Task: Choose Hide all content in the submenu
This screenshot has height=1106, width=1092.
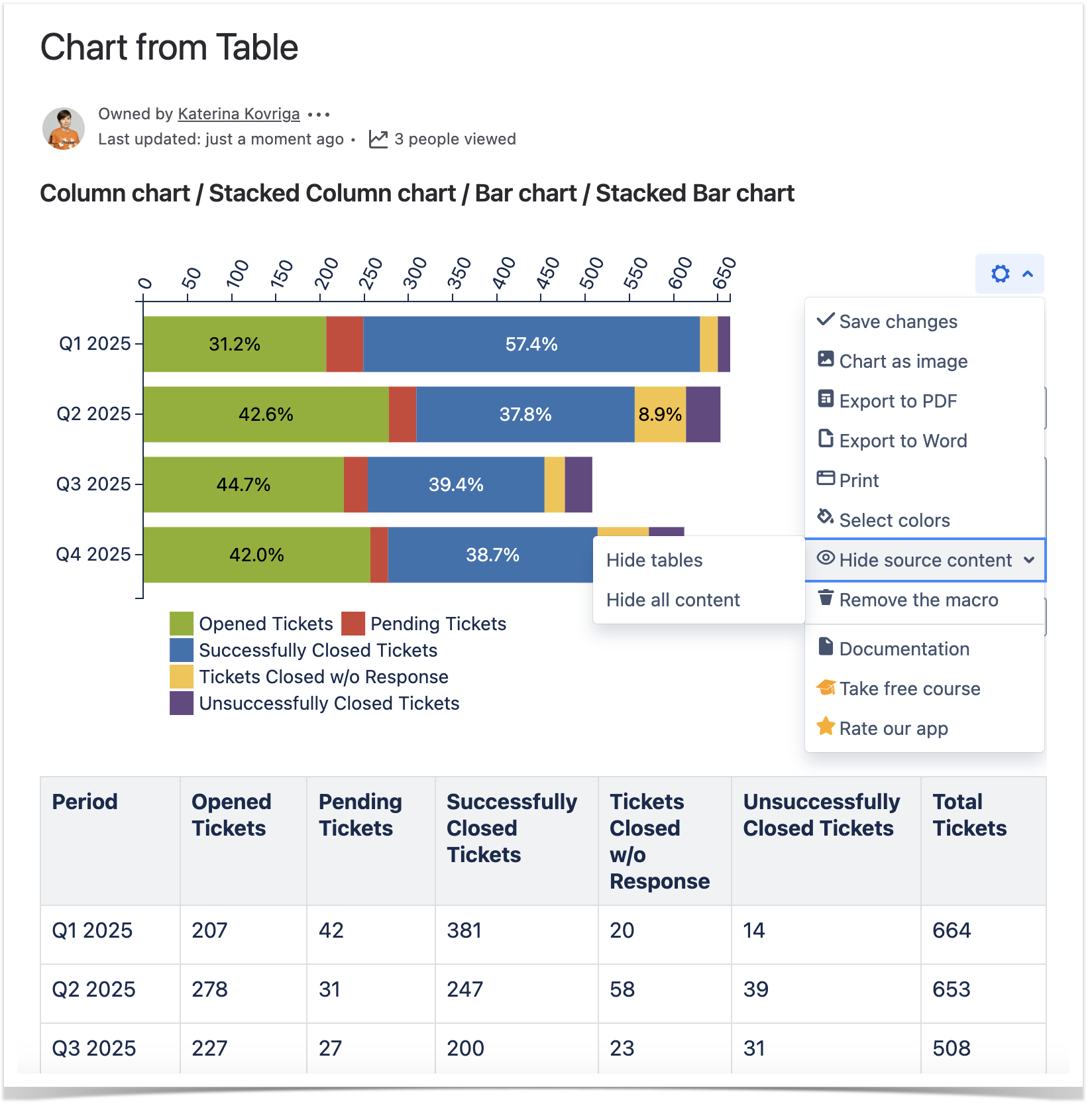Action: 673,600
